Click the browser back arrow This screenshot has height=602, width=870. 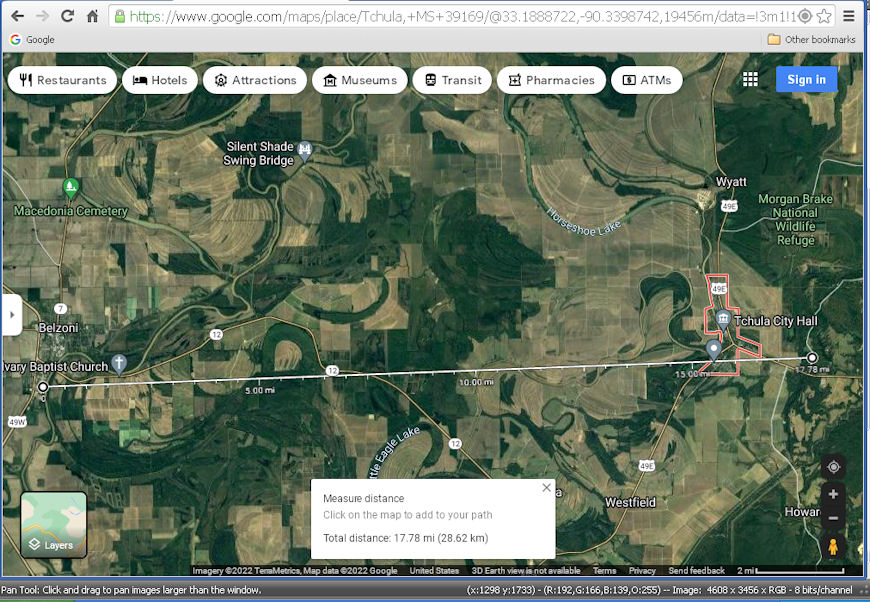pyautogui.click(x=17, y=16)
